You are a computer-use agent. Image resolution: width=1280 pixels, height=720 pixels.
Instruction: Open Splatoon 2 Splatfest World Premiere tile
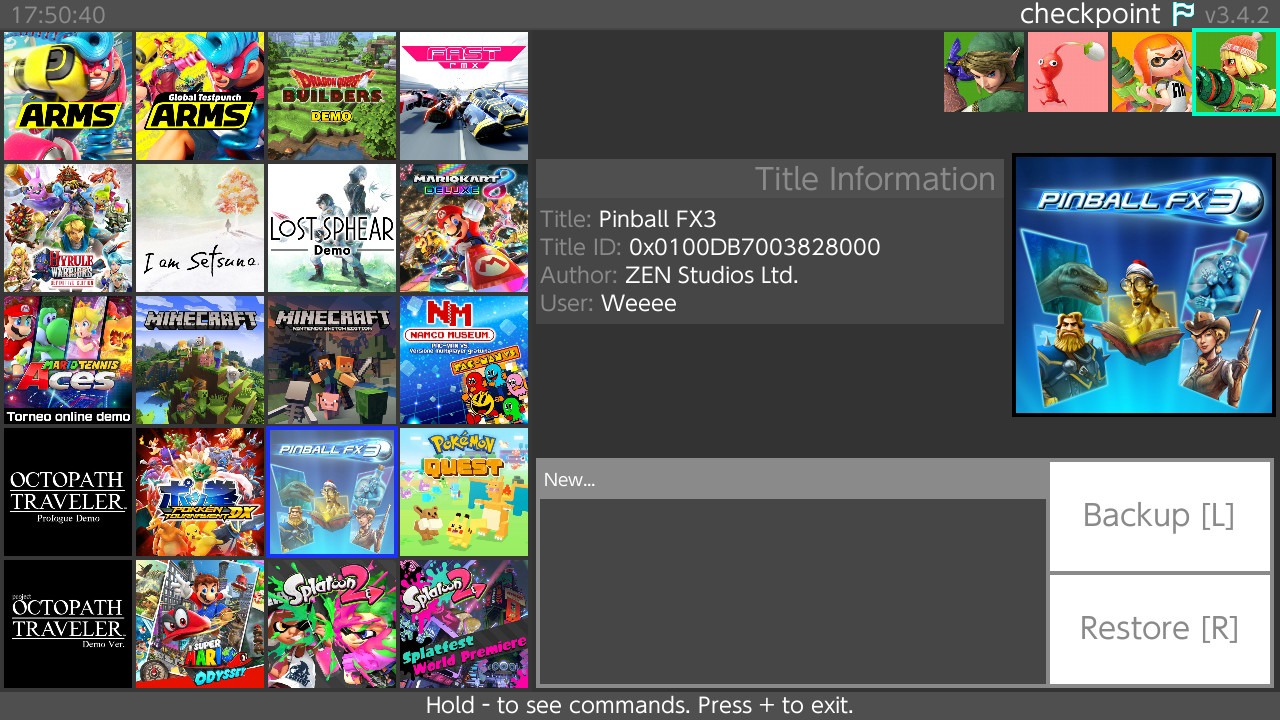click(464, 624)
